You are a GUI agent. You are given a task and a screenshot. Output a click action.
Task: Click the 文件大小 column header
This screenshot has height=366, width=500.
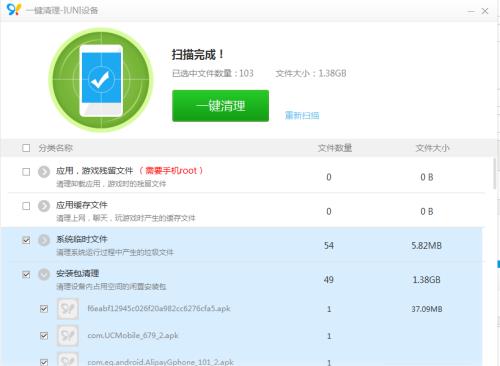coord(432,148)
